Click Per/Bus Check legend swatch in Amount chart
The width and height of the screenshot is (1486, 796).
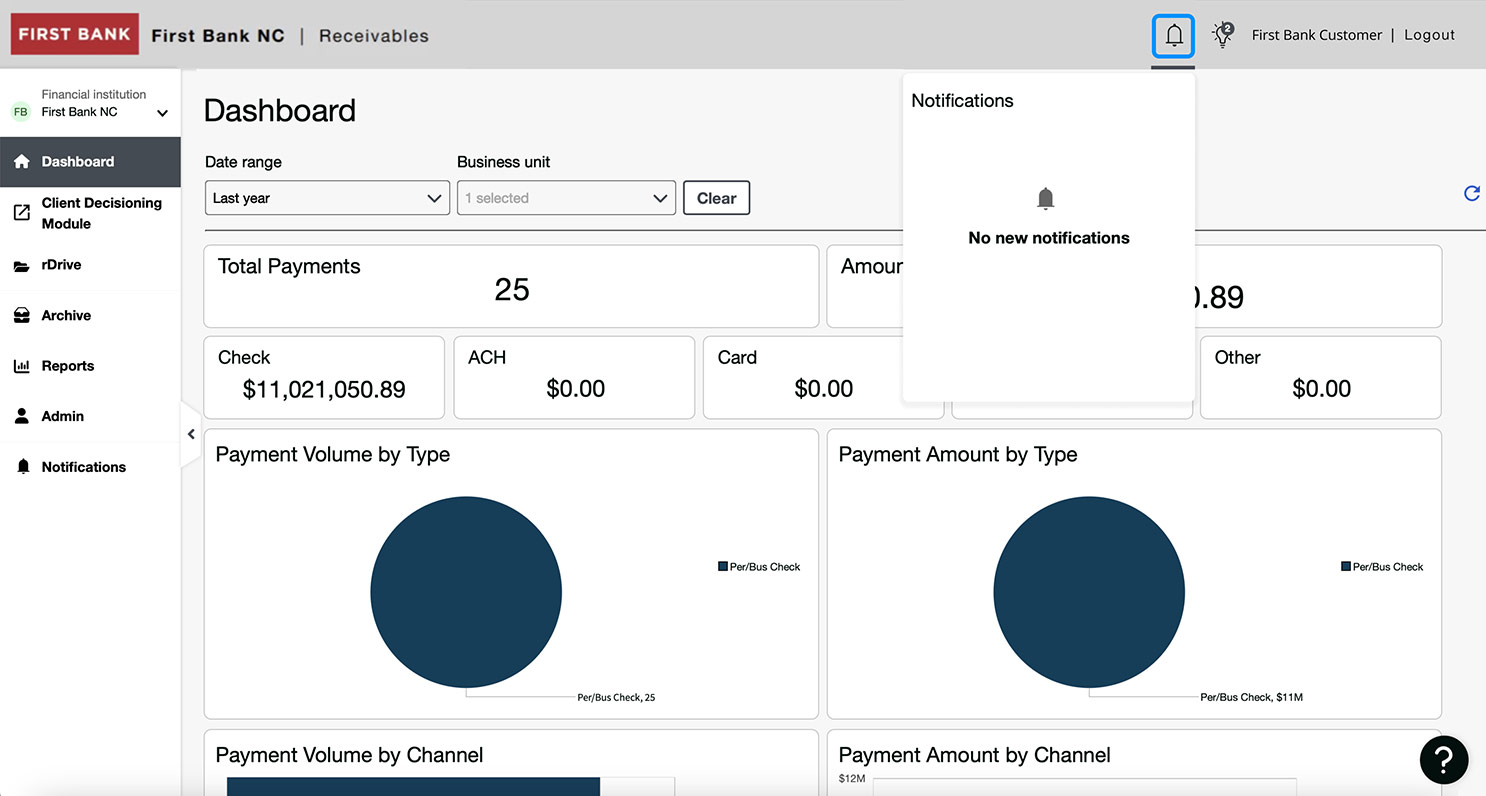pos(1346,567)
